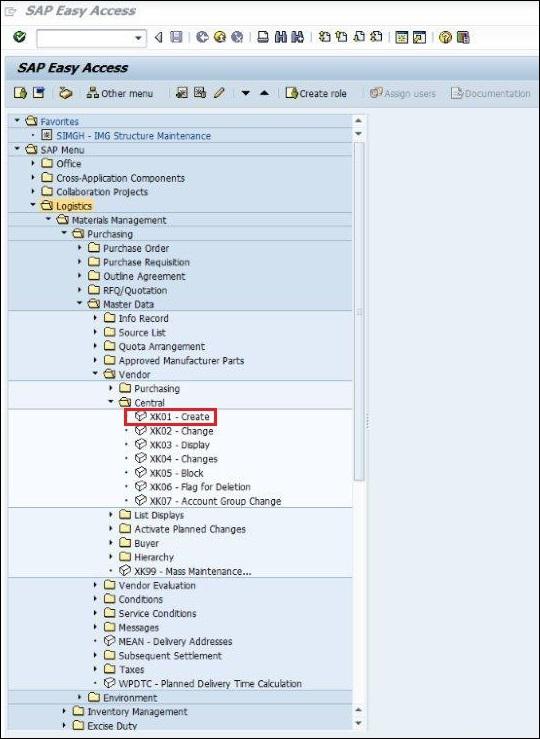Expand the Purchase Order folder

point(80,247)
